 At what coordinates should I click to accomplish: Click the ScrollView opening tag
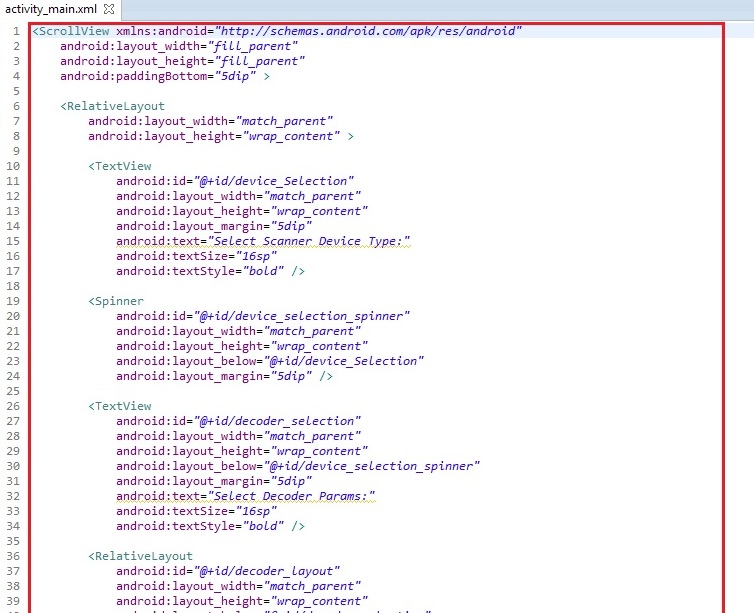(70, 31)
